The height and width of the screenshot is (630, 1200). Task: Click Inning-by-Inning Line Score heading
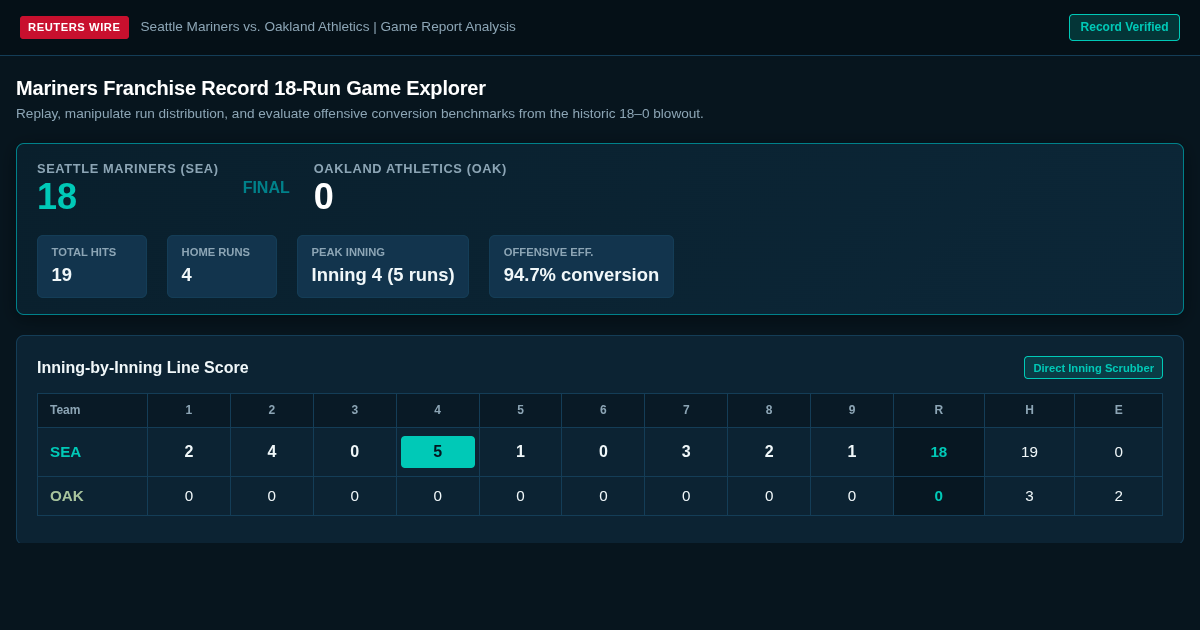[143, 368]
